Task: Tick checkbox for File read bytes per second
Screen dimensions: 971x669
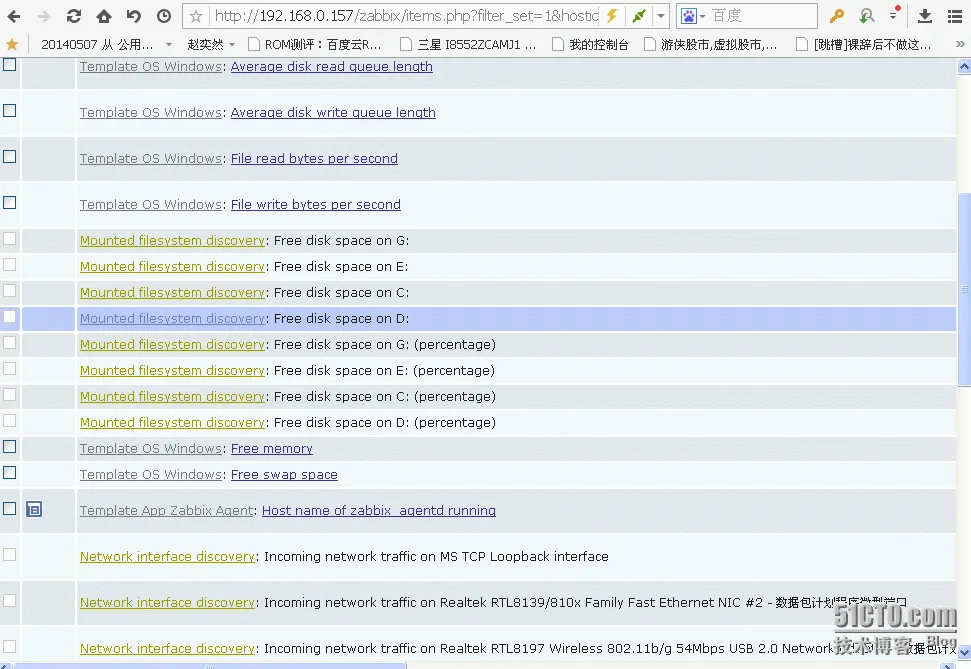Action: pyautogui.click(x=9, y=157)
